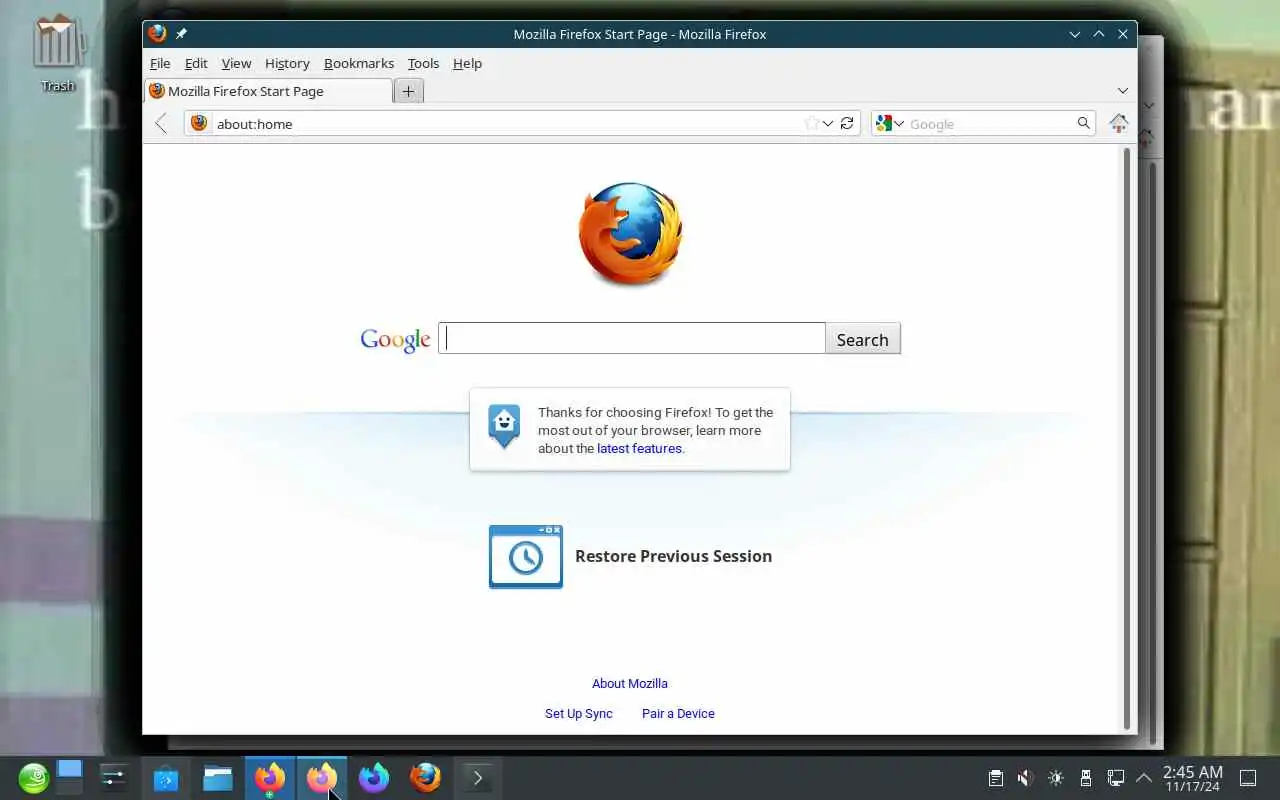The width and height of the screenshot is (1280, 800).
Task: Expand the taskbar overflow arrow after Firefox icons
Action: click(477, 777)
